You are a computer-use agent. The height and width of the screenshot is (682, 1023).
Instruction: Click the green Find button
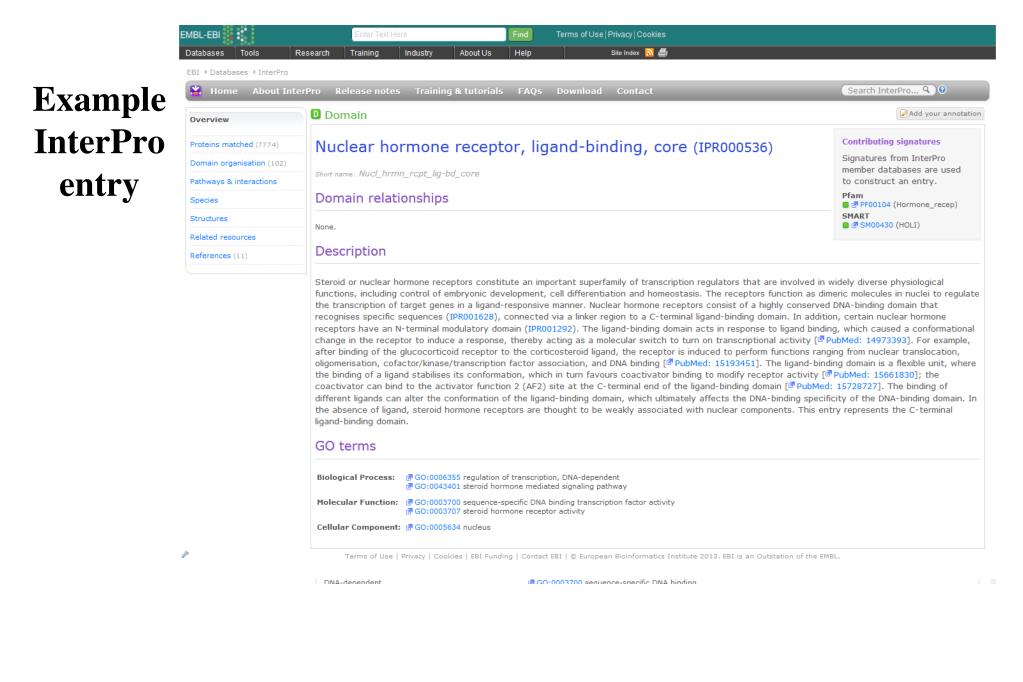point(520,35)
